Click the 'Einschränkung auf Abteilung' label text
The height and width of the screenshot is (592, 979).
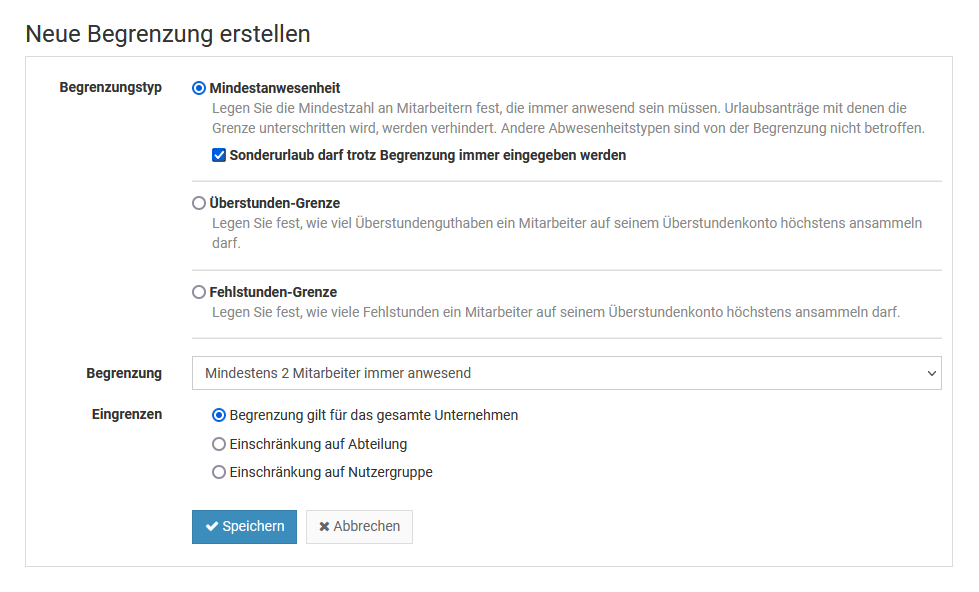tap(318, 444)
